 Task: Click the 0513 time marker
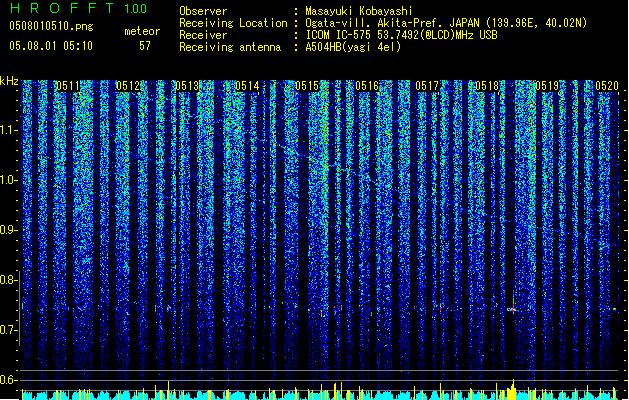coord(187,86)
